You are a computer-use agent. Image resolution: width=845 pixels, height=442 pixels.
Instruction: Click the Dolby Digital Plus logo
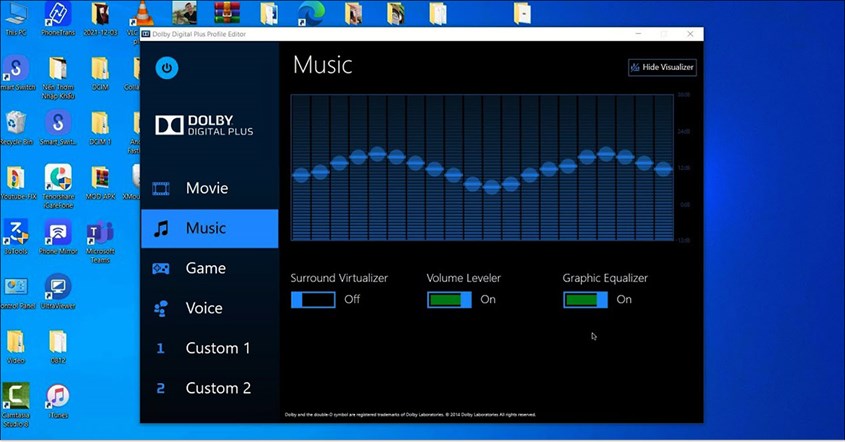(x=204, y=125)
